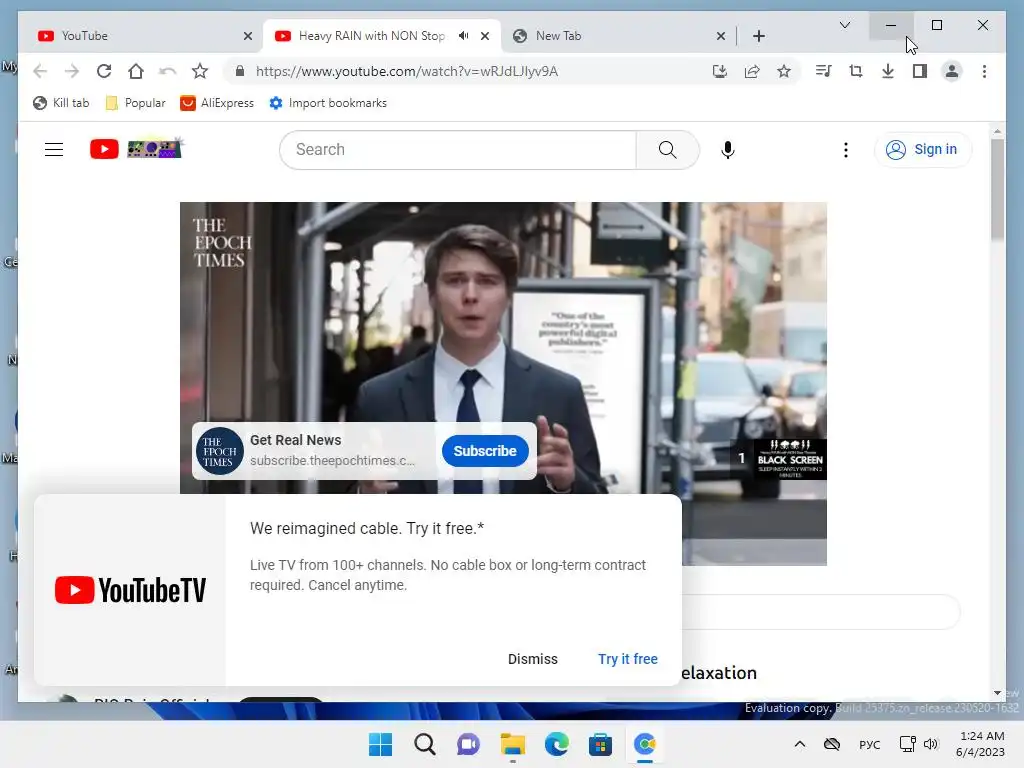Open the Epoch Times ad avatar
The image size is (1024, 768).
click(219, 451)
